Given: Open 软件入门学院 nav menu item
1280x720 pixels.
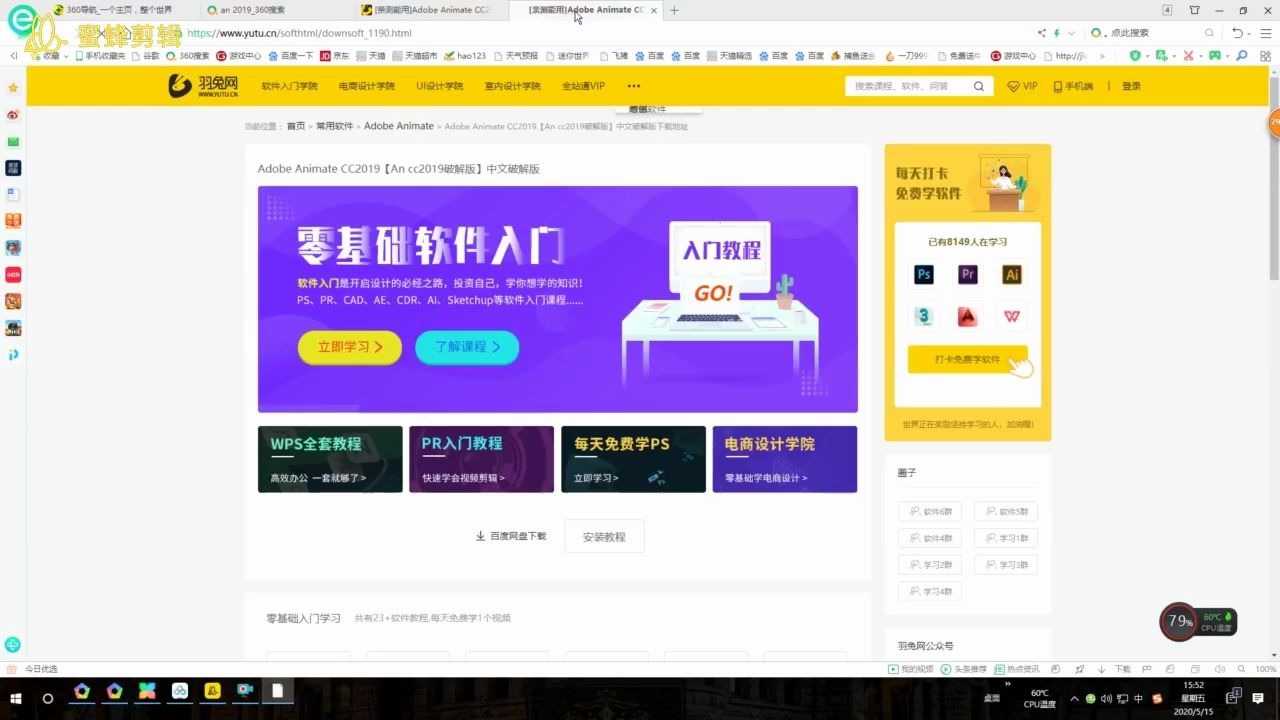Looking at the screenshot, I should tap(289, 87).
